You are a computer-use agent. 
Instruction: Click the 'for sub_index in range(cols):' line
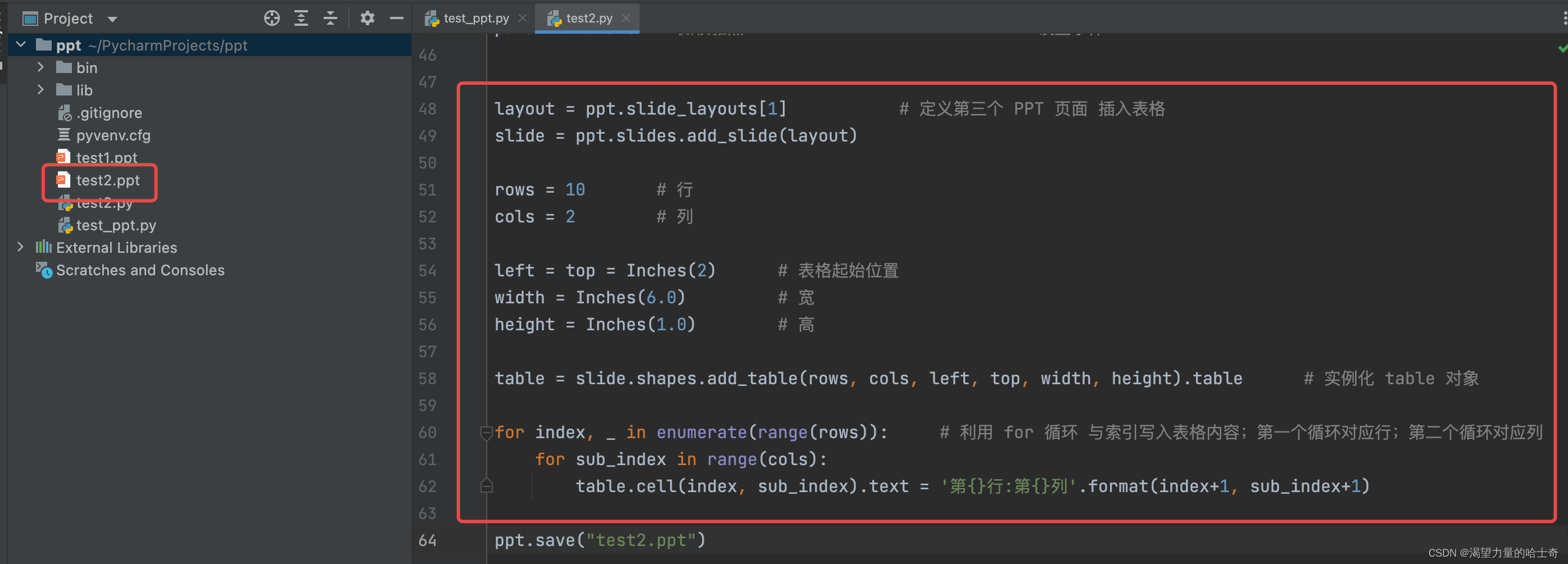pos(681,460)
